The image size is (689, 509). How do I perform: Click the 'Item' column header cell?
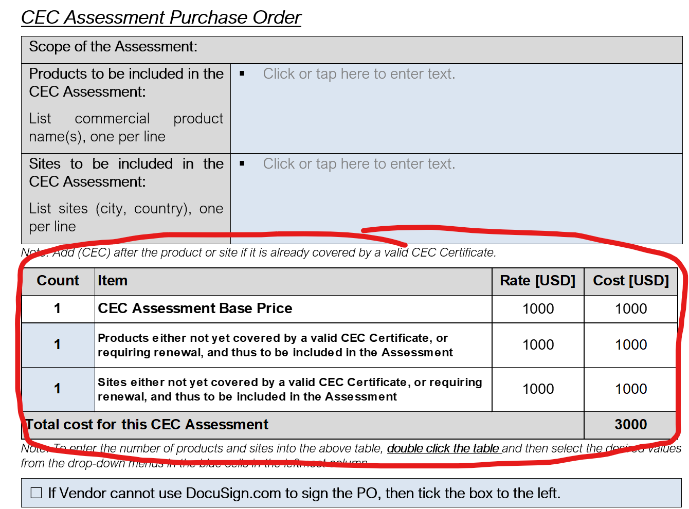click(113, 281)
